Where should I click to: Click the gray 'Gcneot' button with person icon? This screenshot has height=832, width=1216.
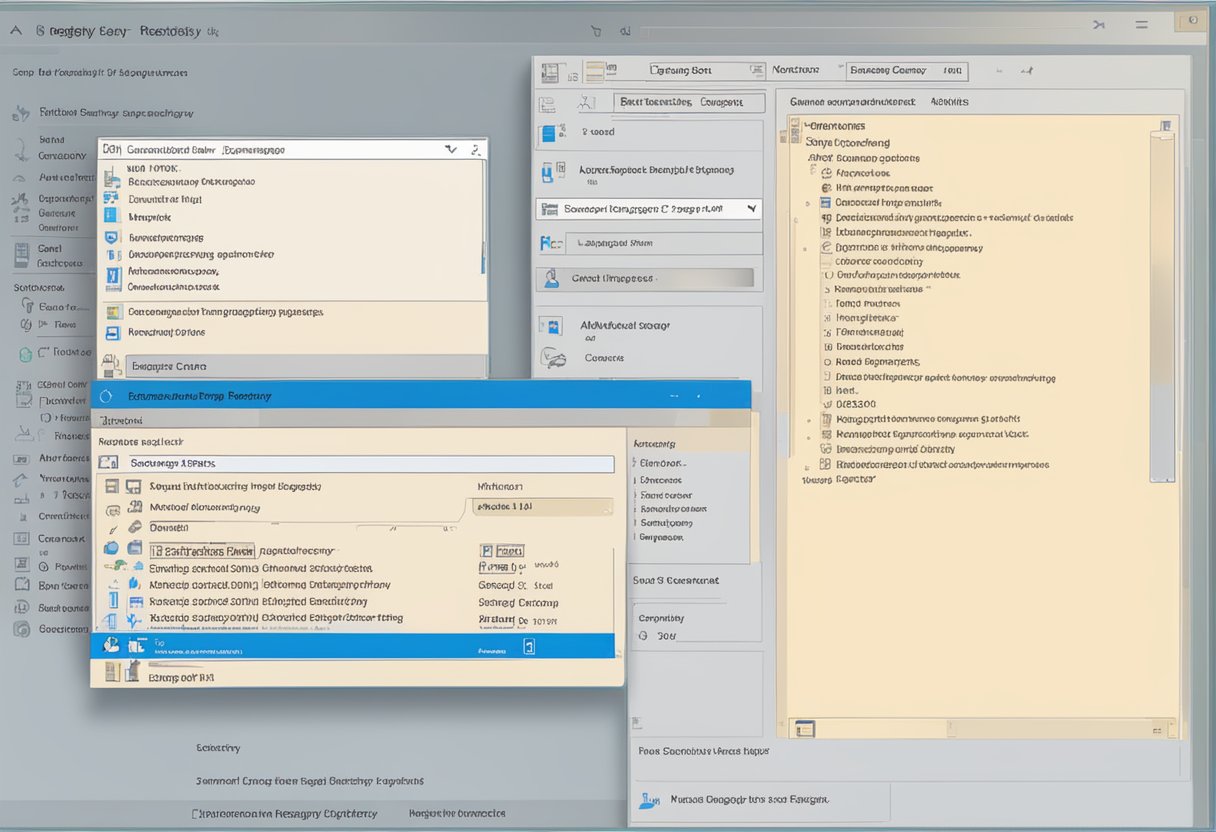[x=645, y=279]
